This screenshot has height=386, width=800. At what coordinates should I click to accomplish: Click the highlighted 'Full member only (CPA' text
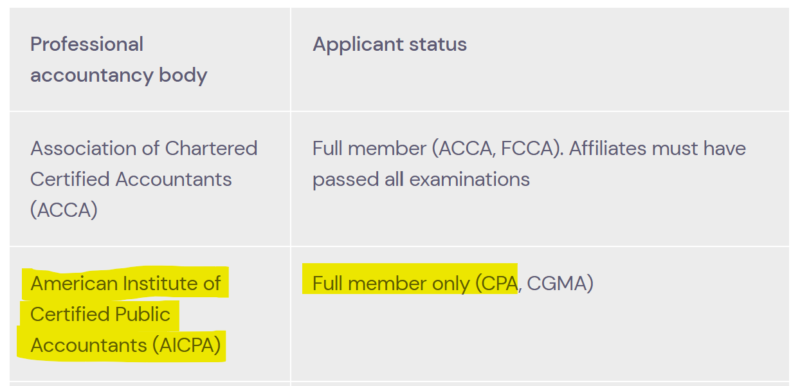[415, 284]
